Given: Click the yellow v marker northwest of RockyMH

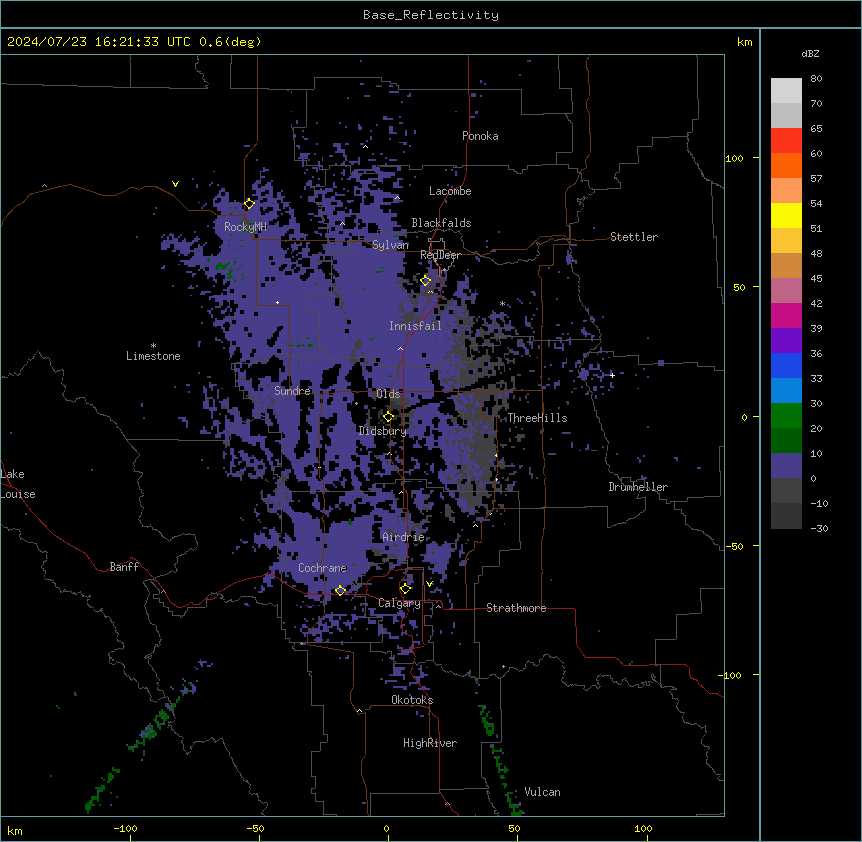Looking at the screenshot, I should (175, 184).
